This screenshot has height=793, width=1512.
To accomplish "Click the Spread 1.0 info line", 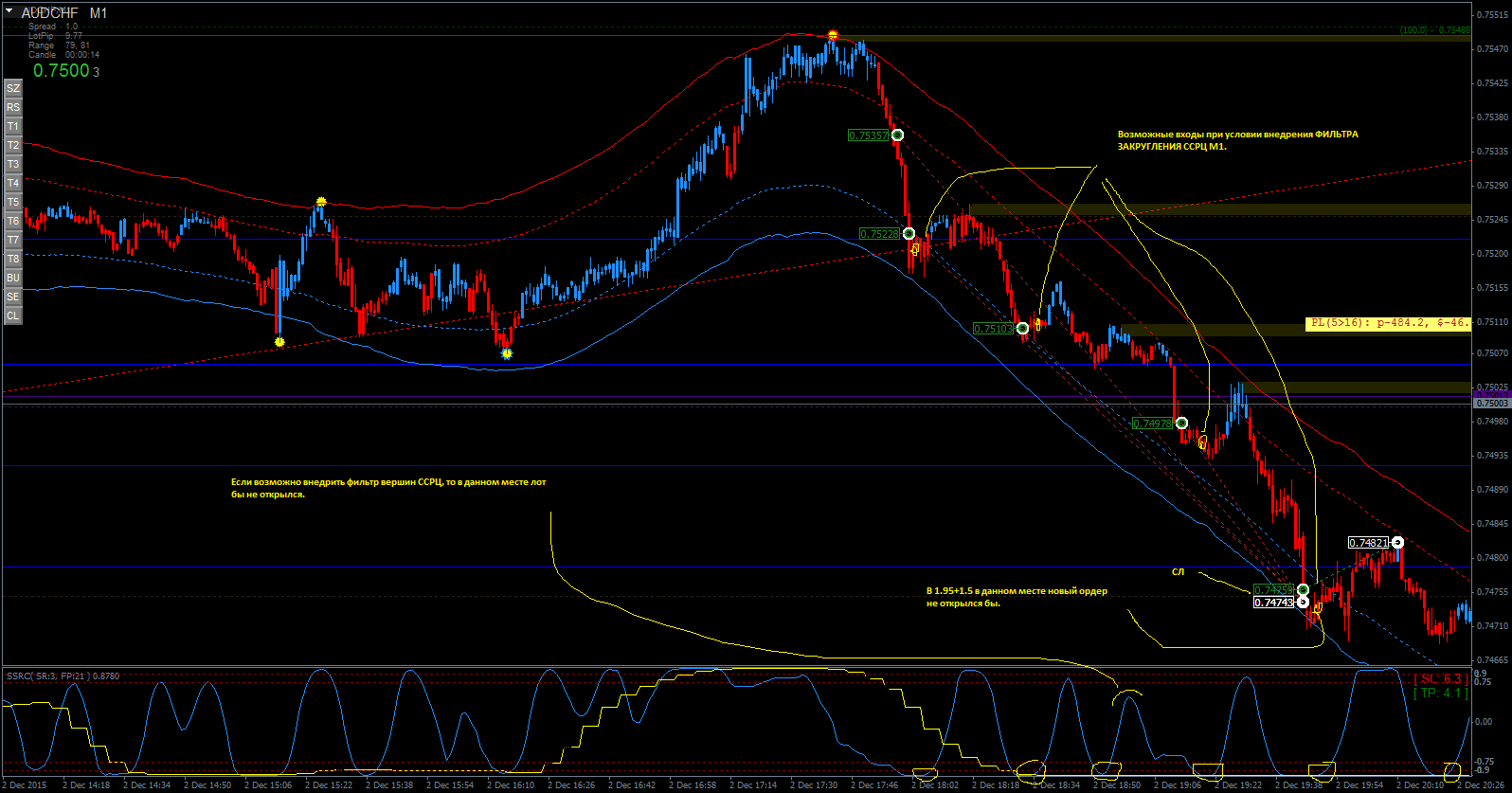I will click(x=53, y=27).
